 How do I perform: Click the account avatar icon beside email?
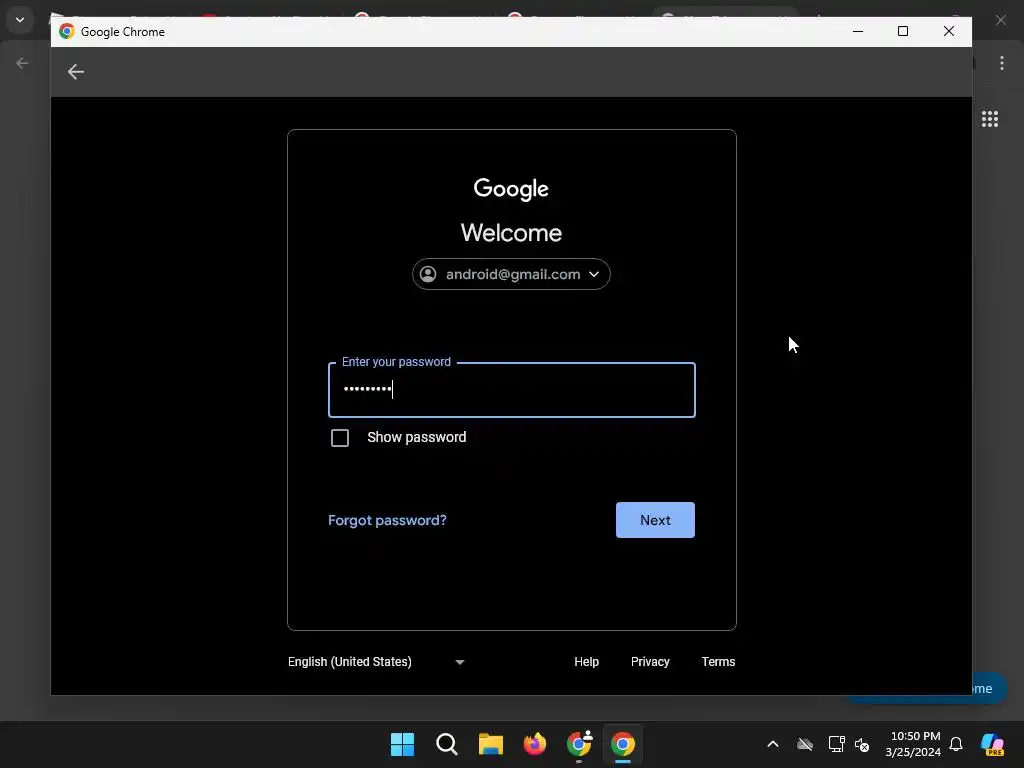coord(428,274)
